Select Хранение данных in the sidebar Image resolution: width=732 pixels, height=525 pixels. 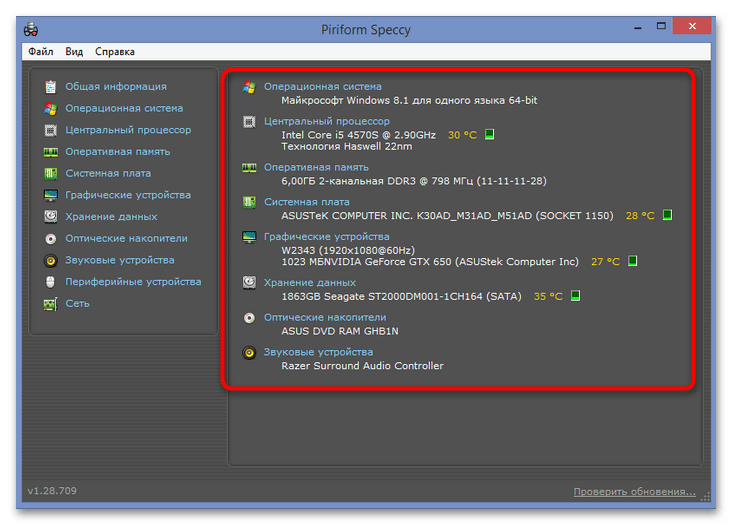111,217
